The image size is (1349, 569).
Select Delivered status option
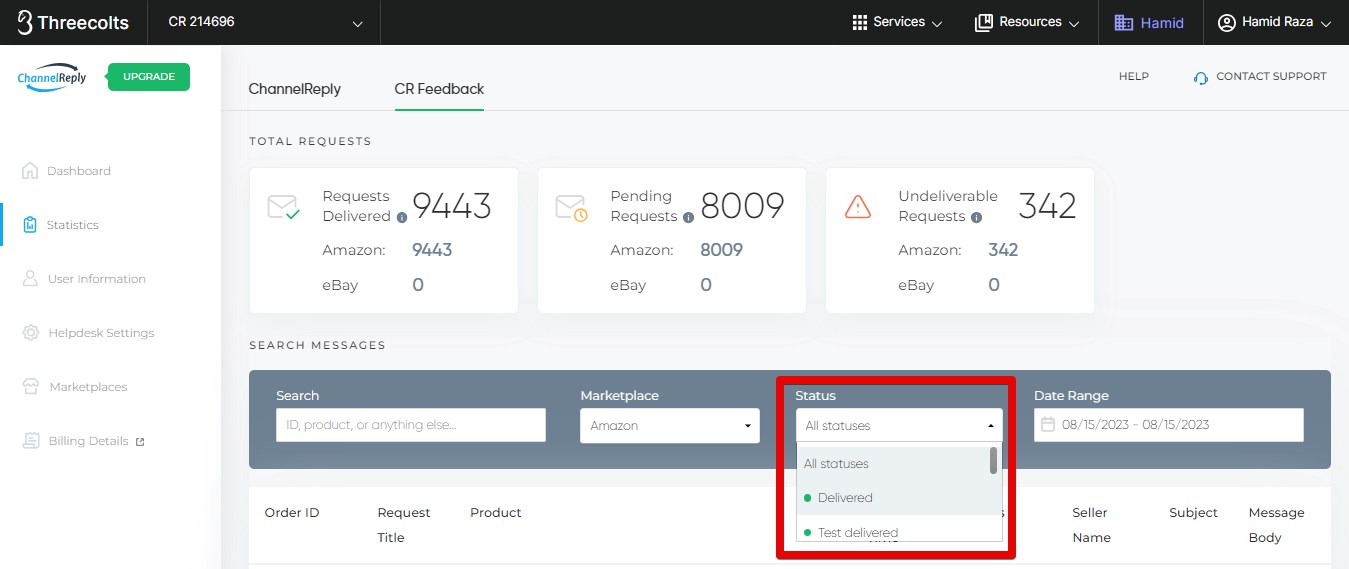[x=845, y=498]
